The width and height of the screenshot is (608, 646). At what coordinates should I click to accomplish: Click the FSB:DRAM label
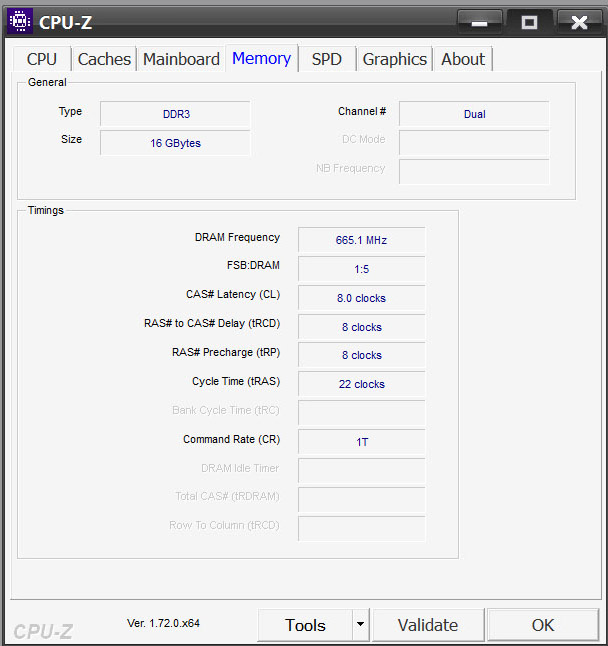click(253, 265)
